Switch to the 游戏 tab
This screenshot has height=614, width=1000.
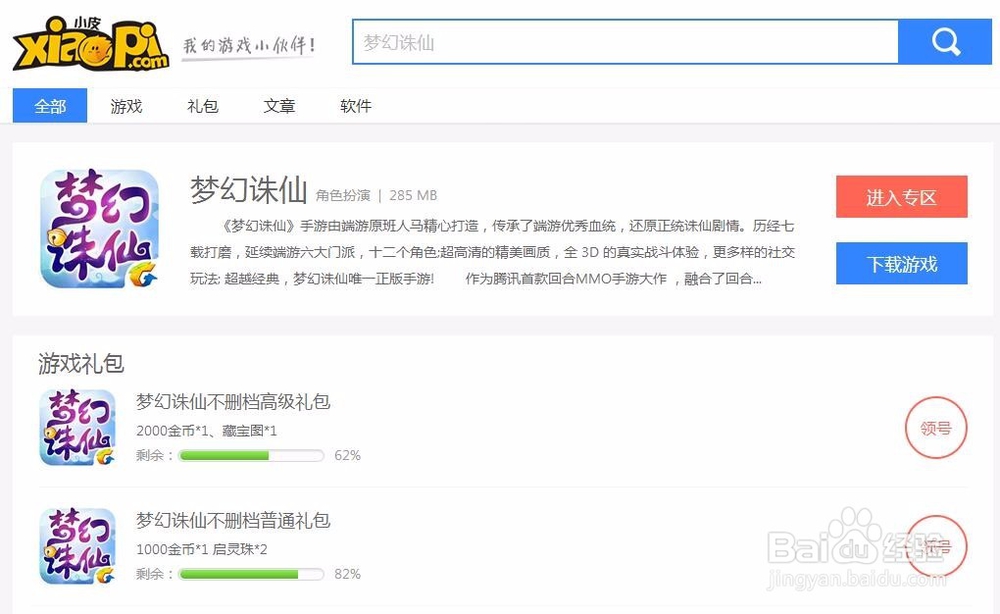point(125,105)
